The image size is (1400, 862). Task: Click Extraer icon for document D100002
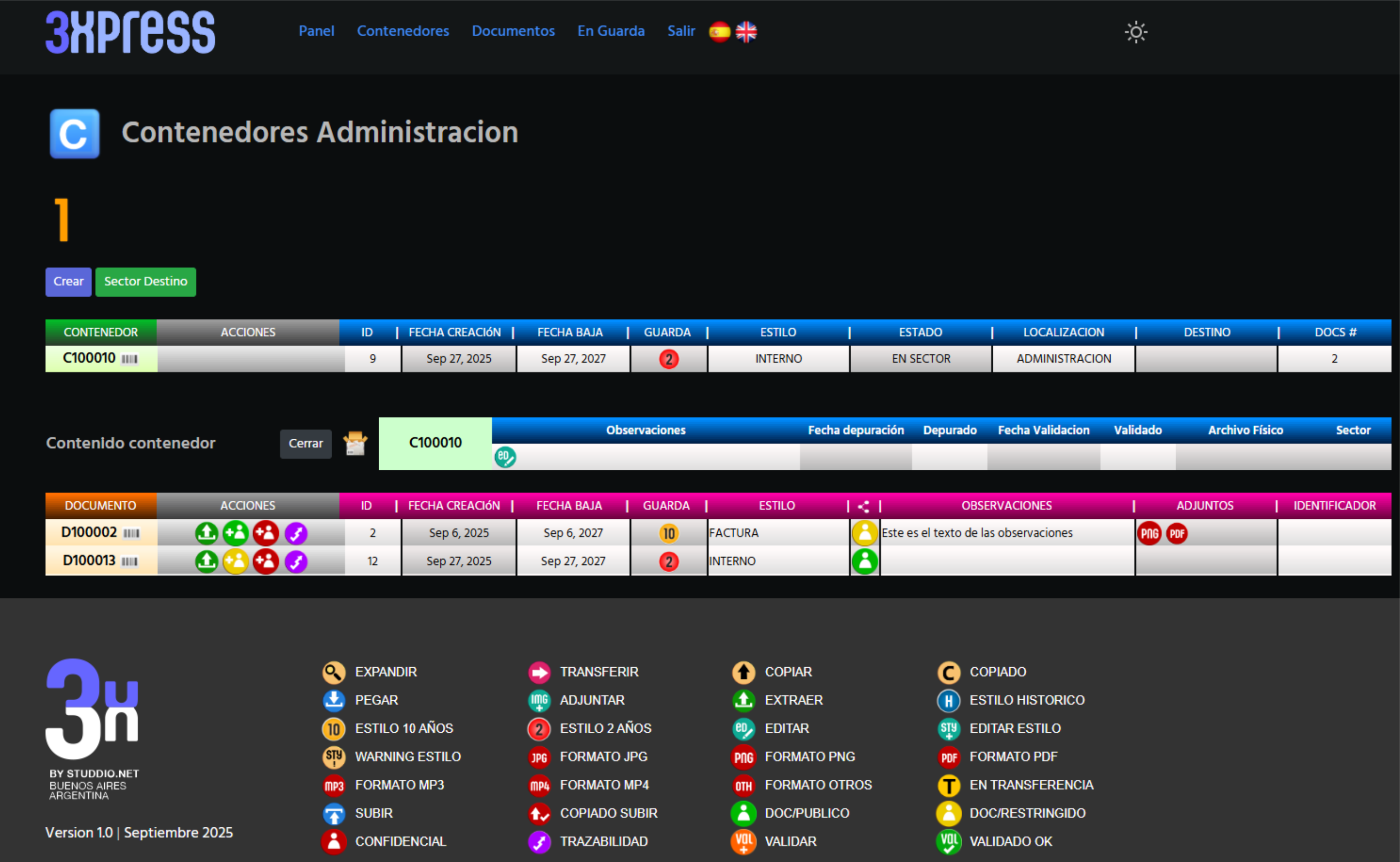click(206, 534)
